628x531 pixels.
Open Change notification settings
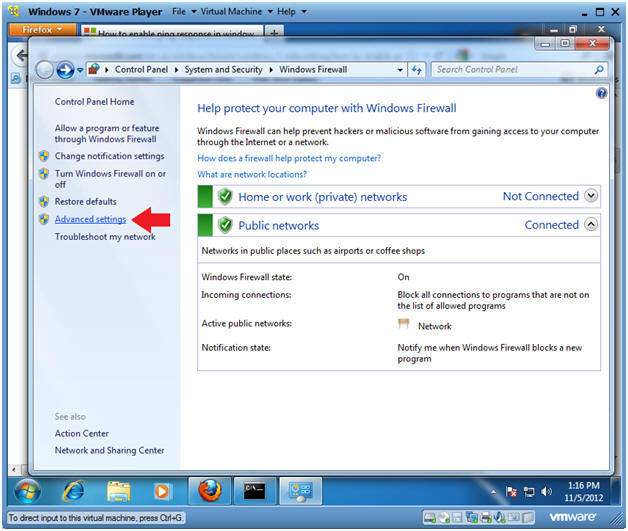point(109,156)
